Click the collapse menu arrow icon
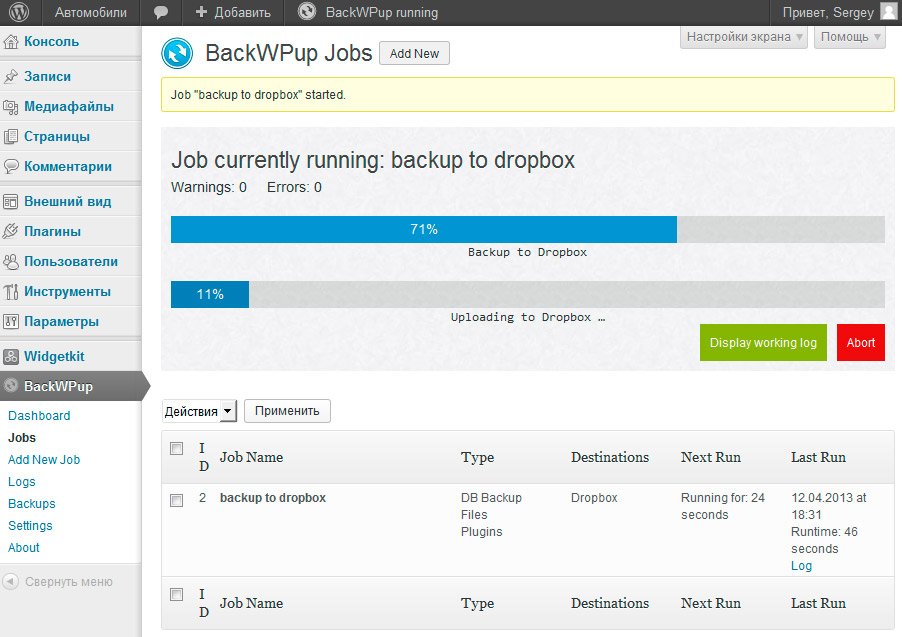Screen dimensions: 902x637 [11, 582]
